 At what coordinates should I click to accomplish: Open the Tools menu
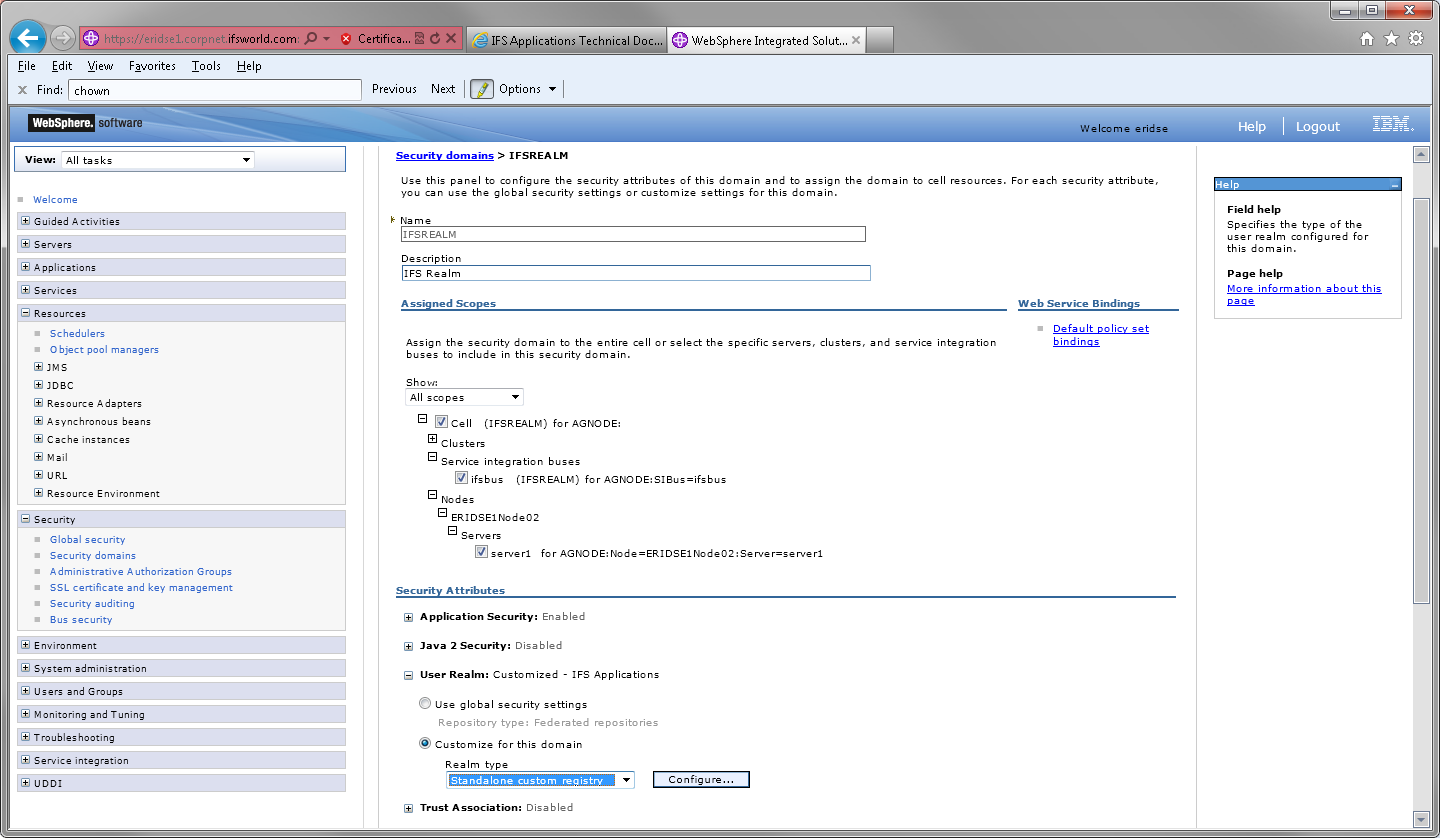[x=206, y=66]
